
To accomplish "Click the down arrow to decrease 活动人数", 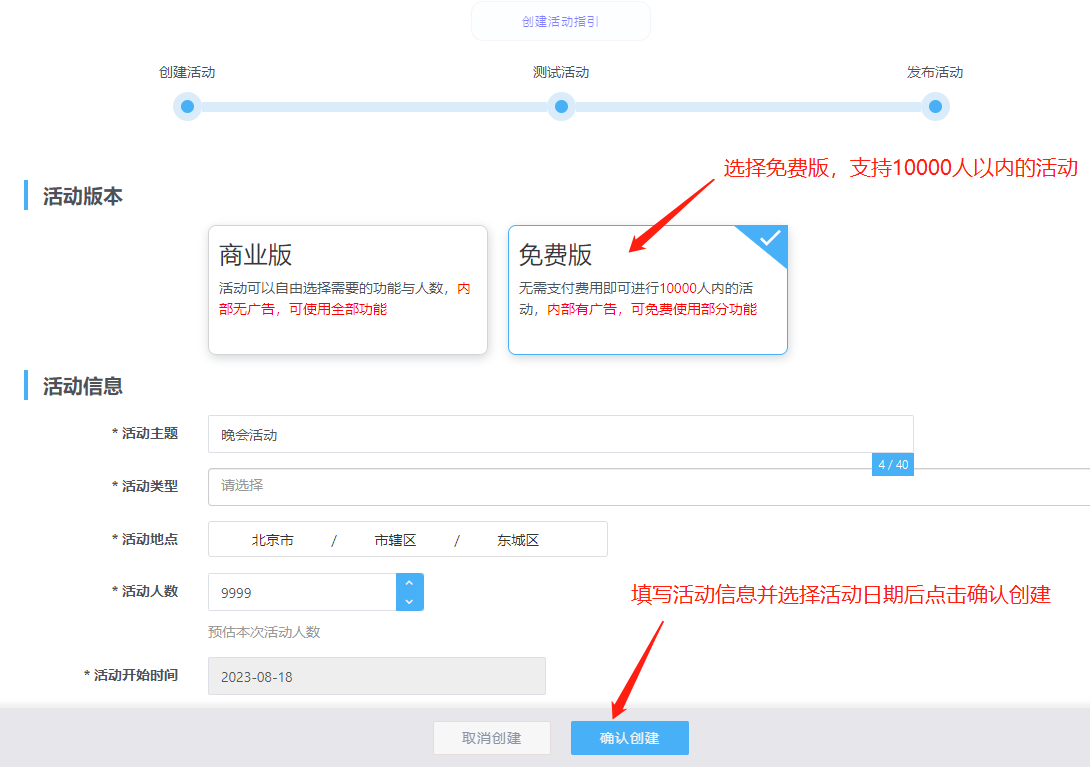I will coord(409,600).
